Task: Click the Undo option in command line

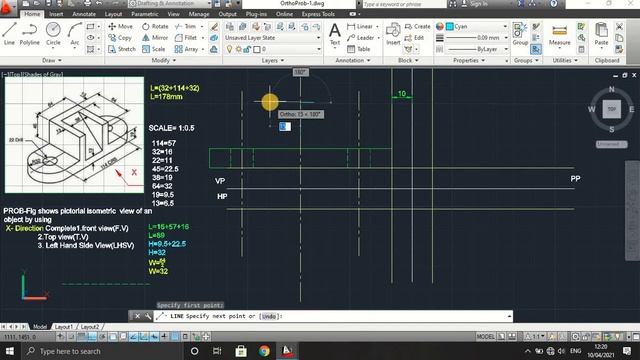Action: 269,316
